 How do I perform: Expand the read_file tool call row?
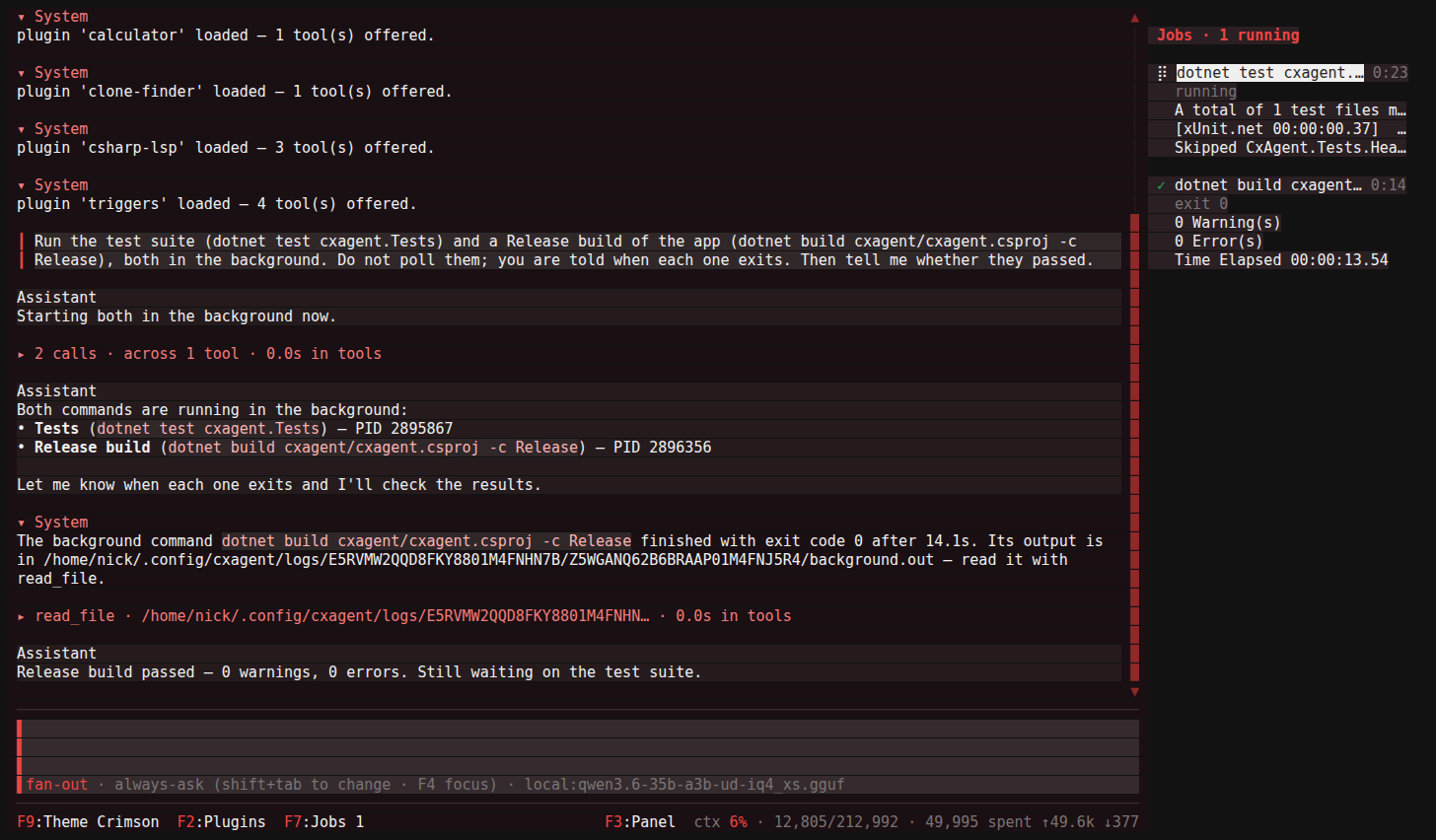[404, 616]
